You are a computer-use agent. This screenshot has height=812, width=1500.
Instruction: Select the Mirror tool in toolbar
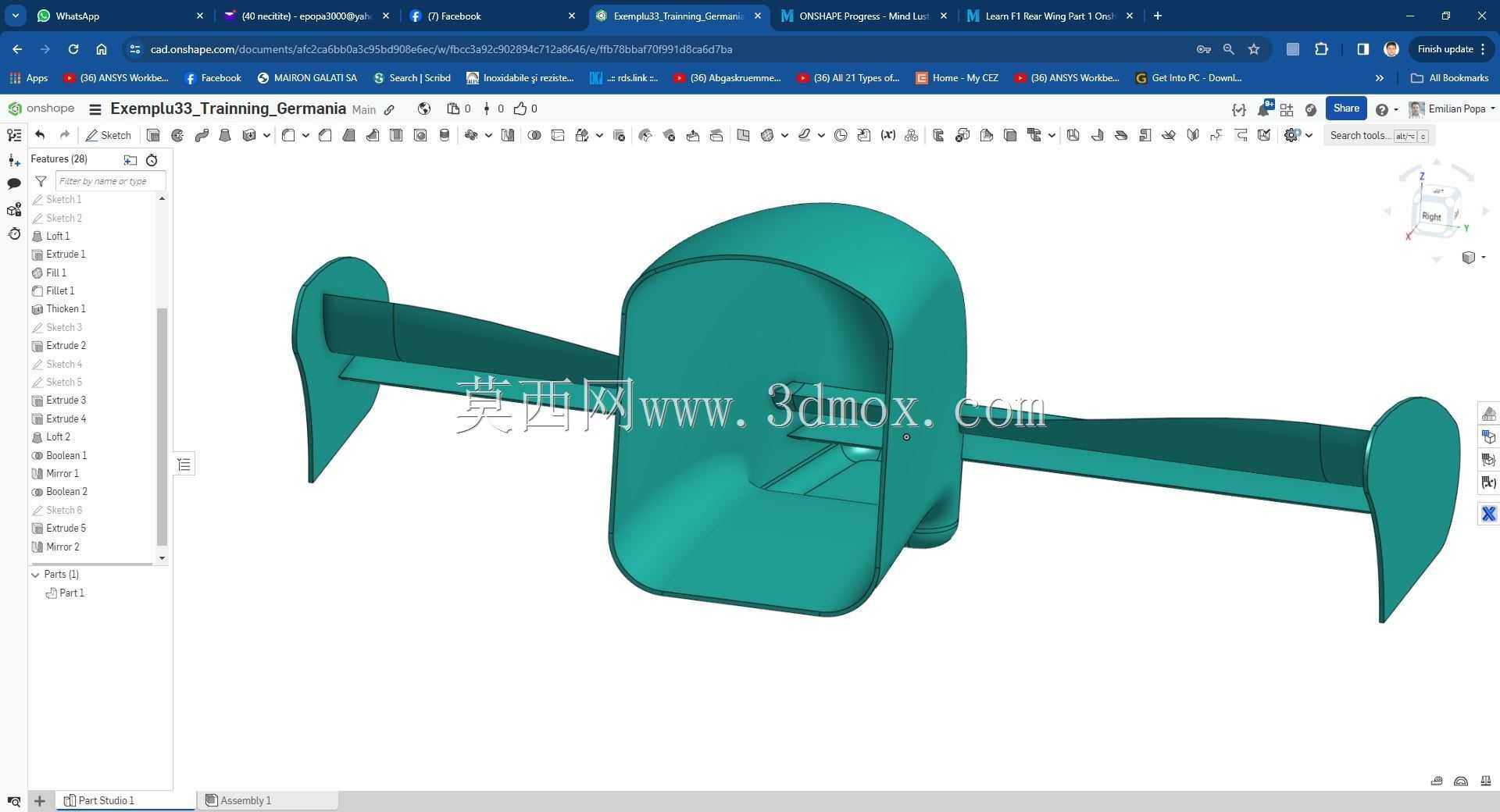click(x=508, y=135)
